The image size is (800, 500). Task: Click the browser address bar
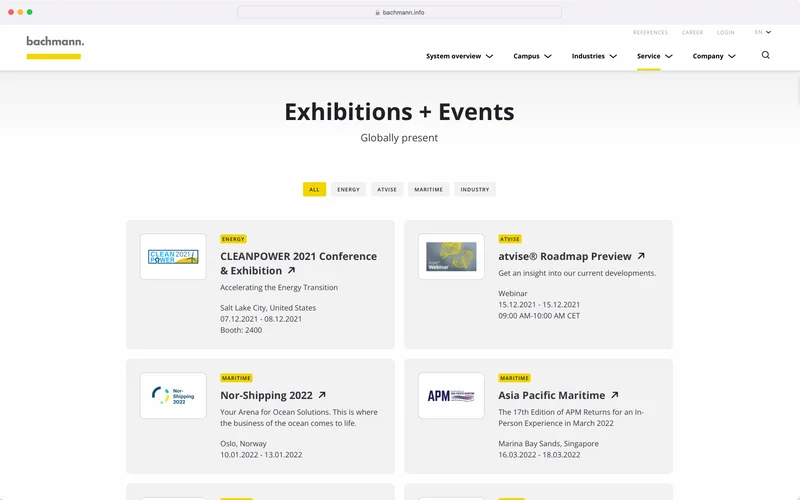click(x=400, y=12)
